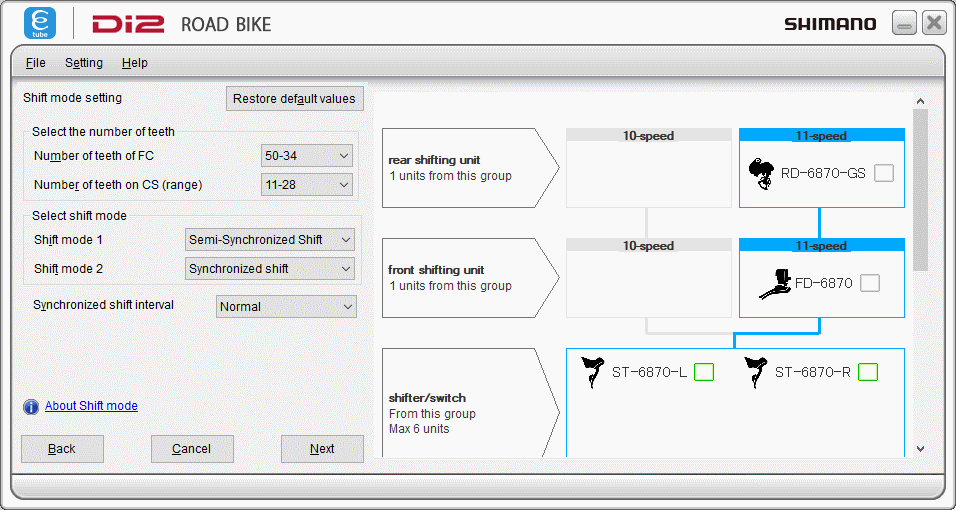Toggle the ST-6870-R green checkbox
This screenshot has height=510, width=956.
click(868, 372)
